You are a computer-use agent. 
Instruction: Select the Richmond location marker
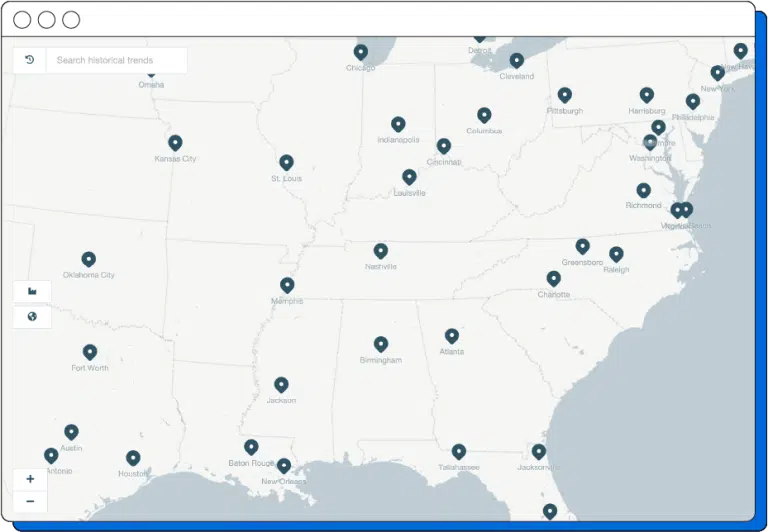(644, 190)
